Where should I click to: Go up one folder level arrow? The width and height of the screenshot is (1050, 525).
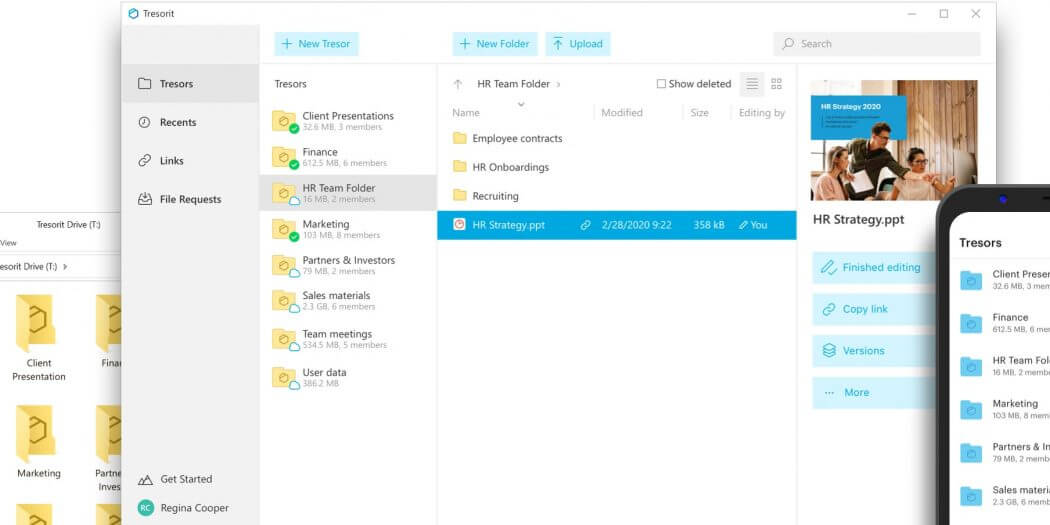(x=458, y=84)
